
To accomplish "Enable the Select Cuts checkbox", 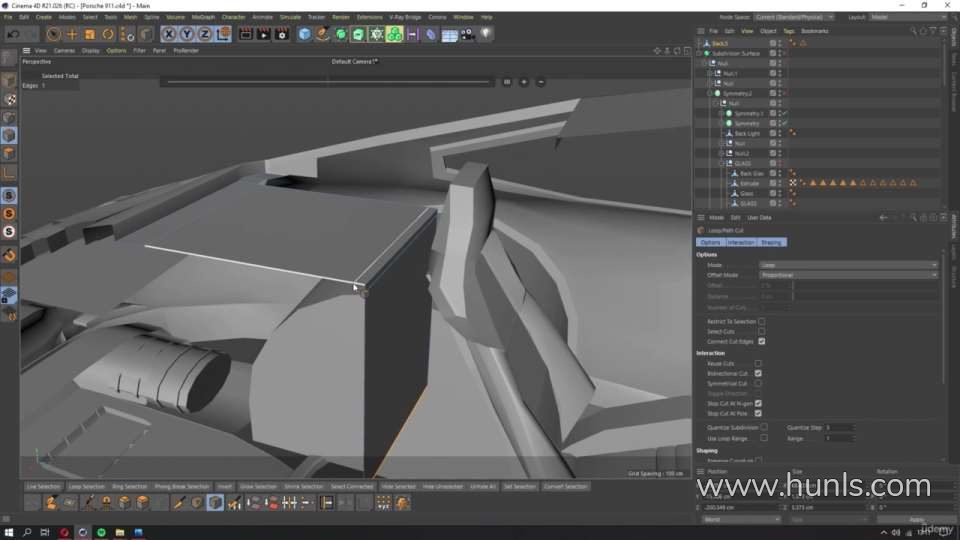I will pyautogui.click(x=761, y=331).
